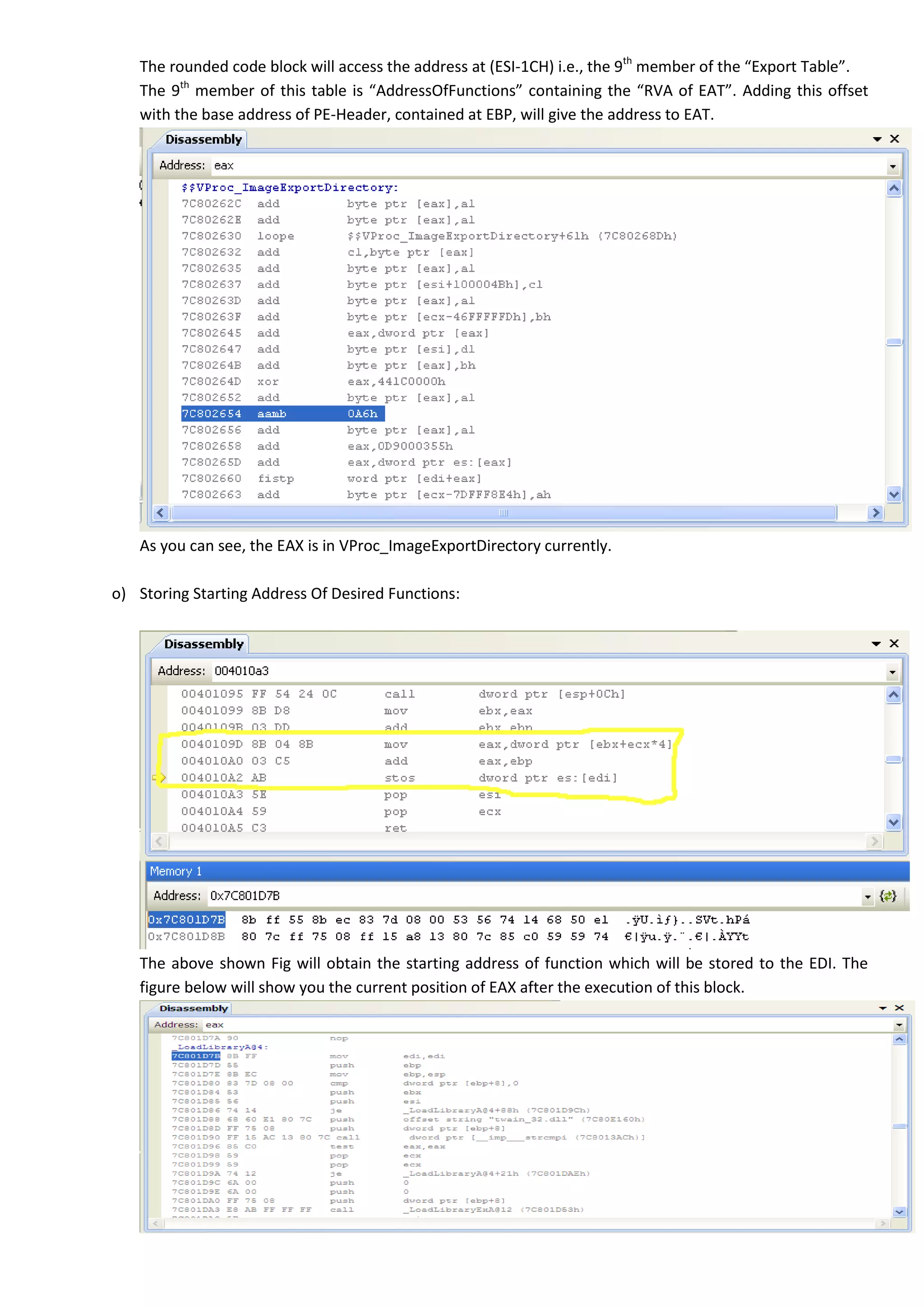Image resolution: width=924 pixels, height=1307 pixels.
Task: Select line 004010A4 pop ecx
Action: point(342,812)
